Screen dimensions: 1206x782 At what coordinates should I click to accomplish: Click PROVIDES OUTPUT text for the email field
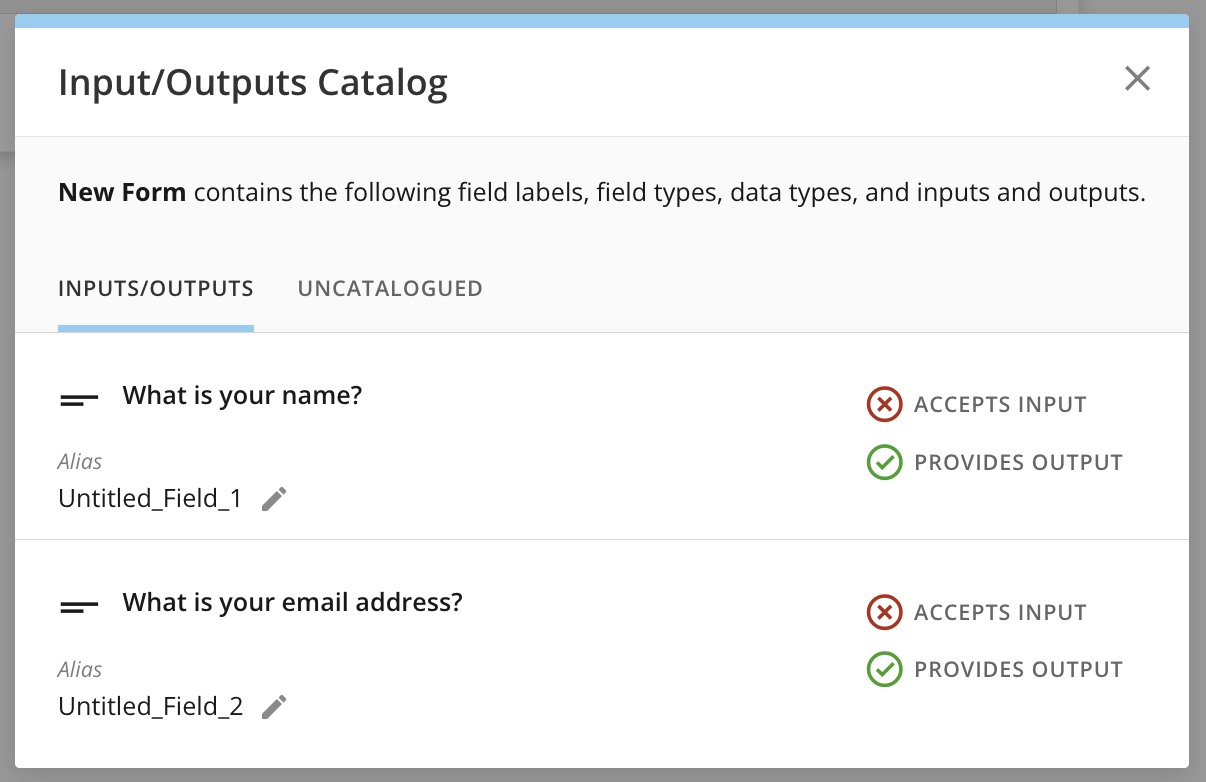pyautogui.click(x=1018, y=670)
